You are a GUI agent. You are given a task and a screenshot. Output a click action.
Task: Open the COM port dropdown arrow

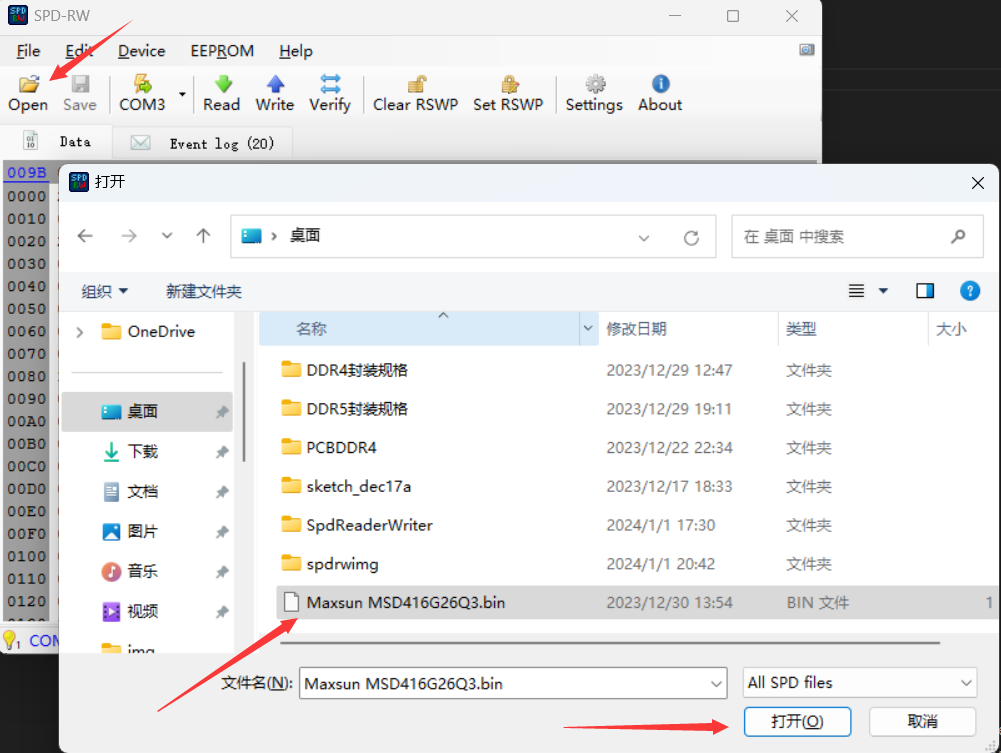tap(183, 94)
